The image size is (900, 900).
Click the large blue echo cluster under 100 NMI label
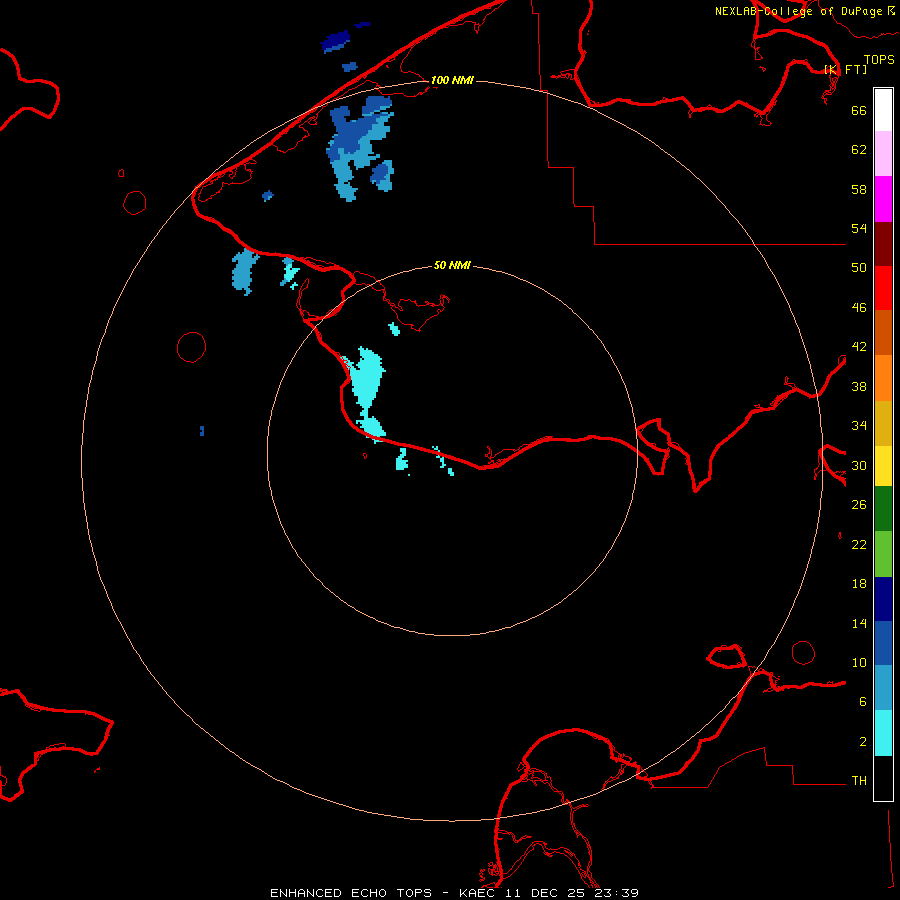tap(359, 147)
